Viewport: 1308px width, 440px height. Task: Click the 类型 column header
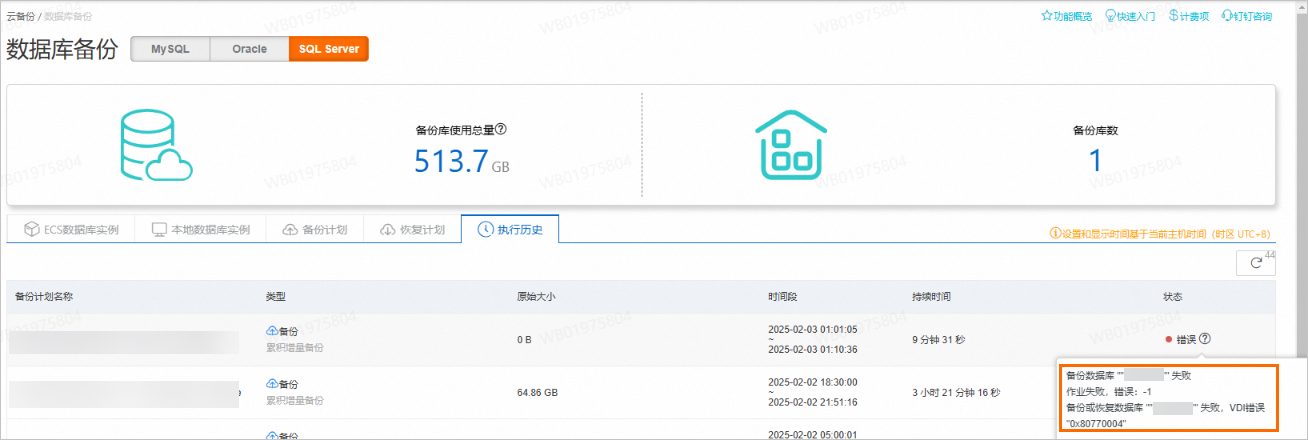(276, 297)
